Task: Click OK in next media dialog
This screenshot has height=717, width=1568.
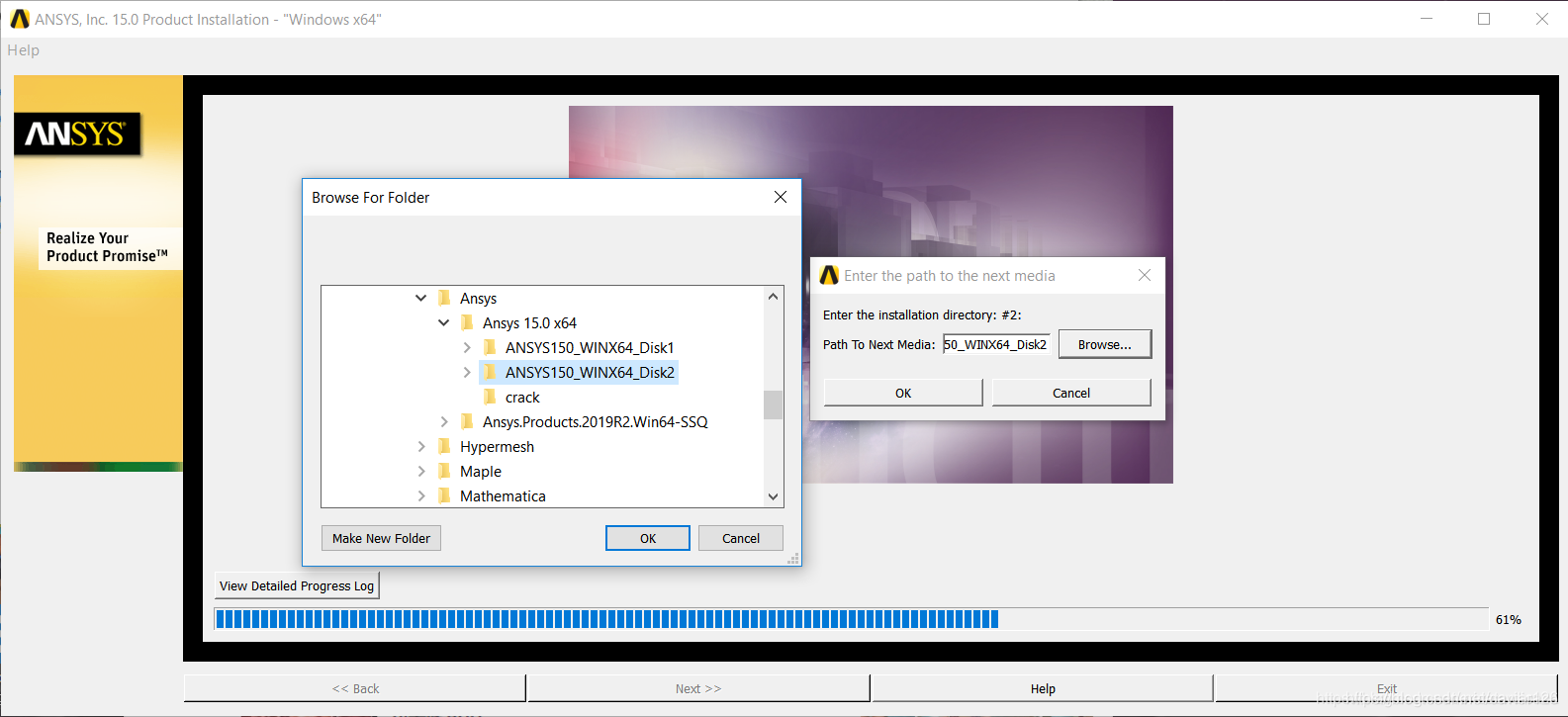Action: (x=903, y=393)
